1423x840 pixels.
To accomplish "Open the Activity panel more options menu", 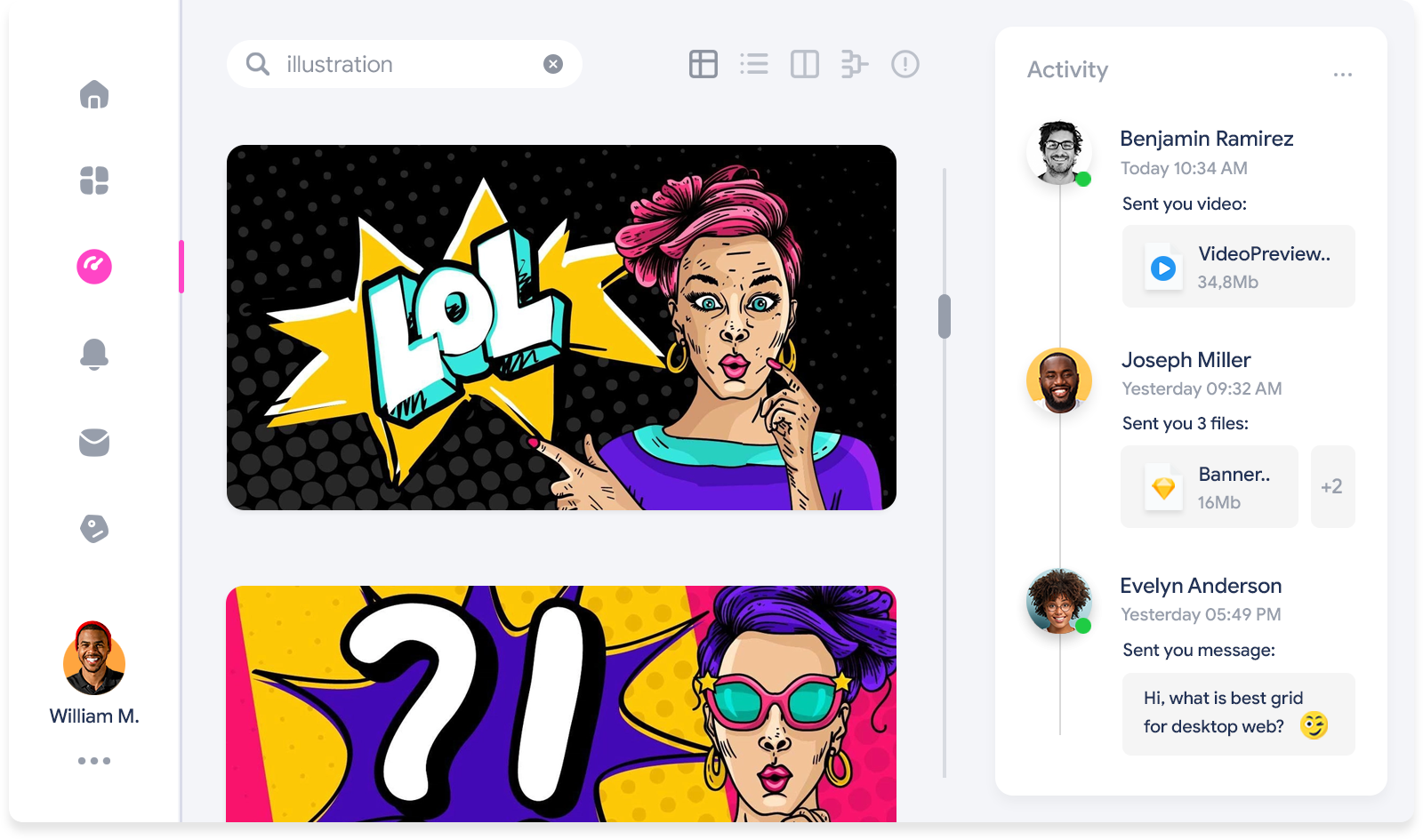I will tap(1343, 75).
